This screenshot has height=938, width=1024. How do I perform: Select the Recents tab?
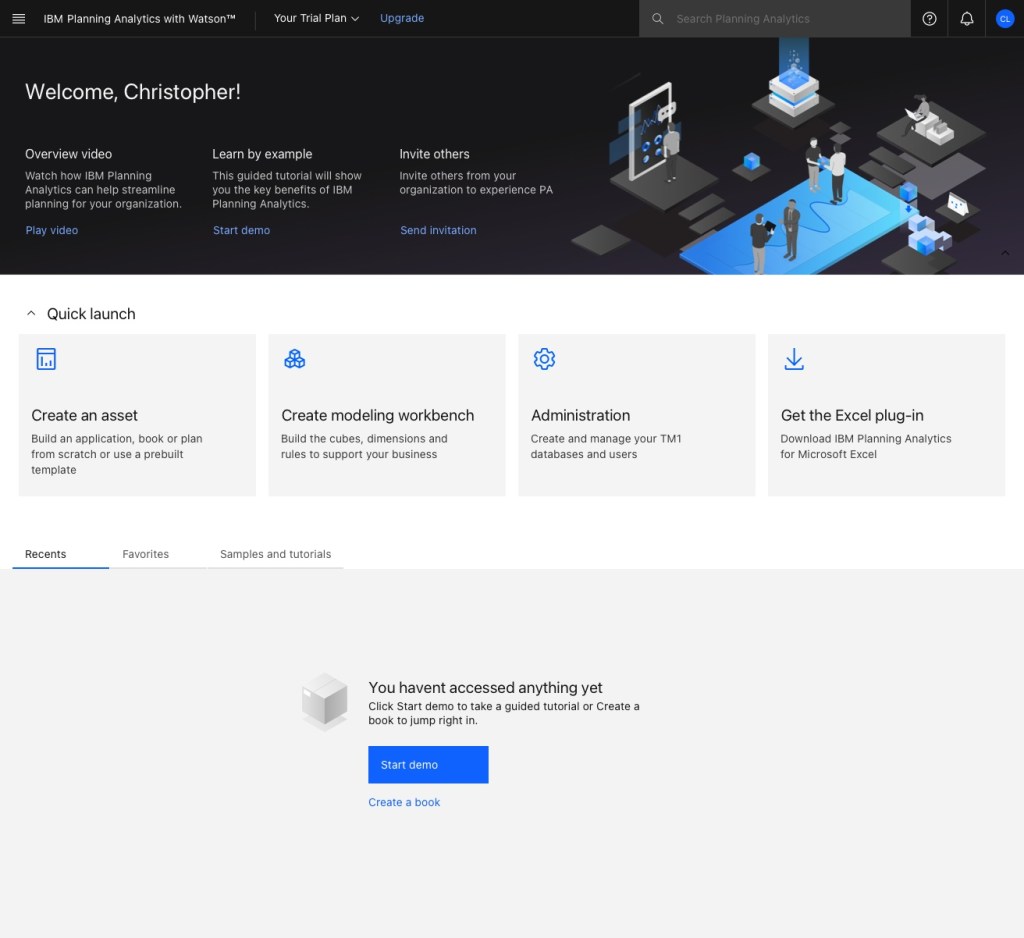point(46,554)
